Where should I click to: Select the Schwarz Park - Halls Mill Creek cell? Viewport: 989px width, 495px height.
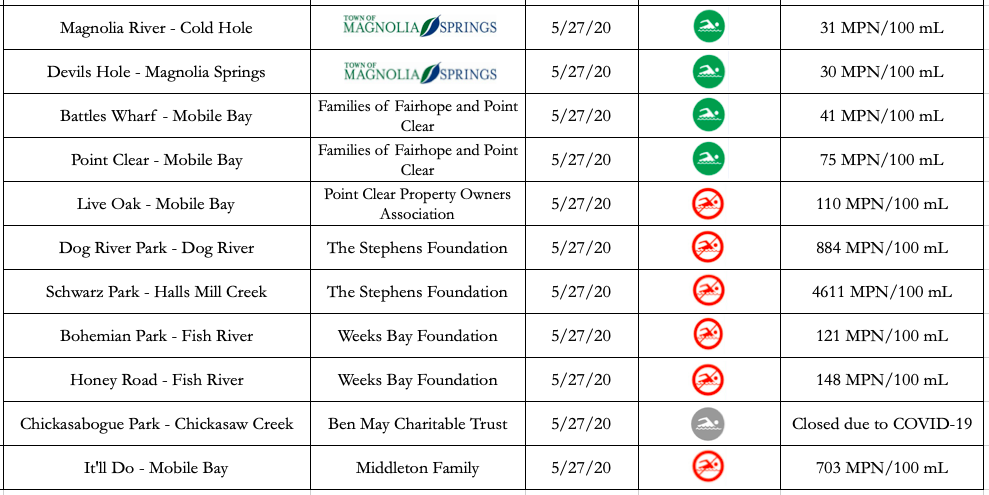point(156,292)
